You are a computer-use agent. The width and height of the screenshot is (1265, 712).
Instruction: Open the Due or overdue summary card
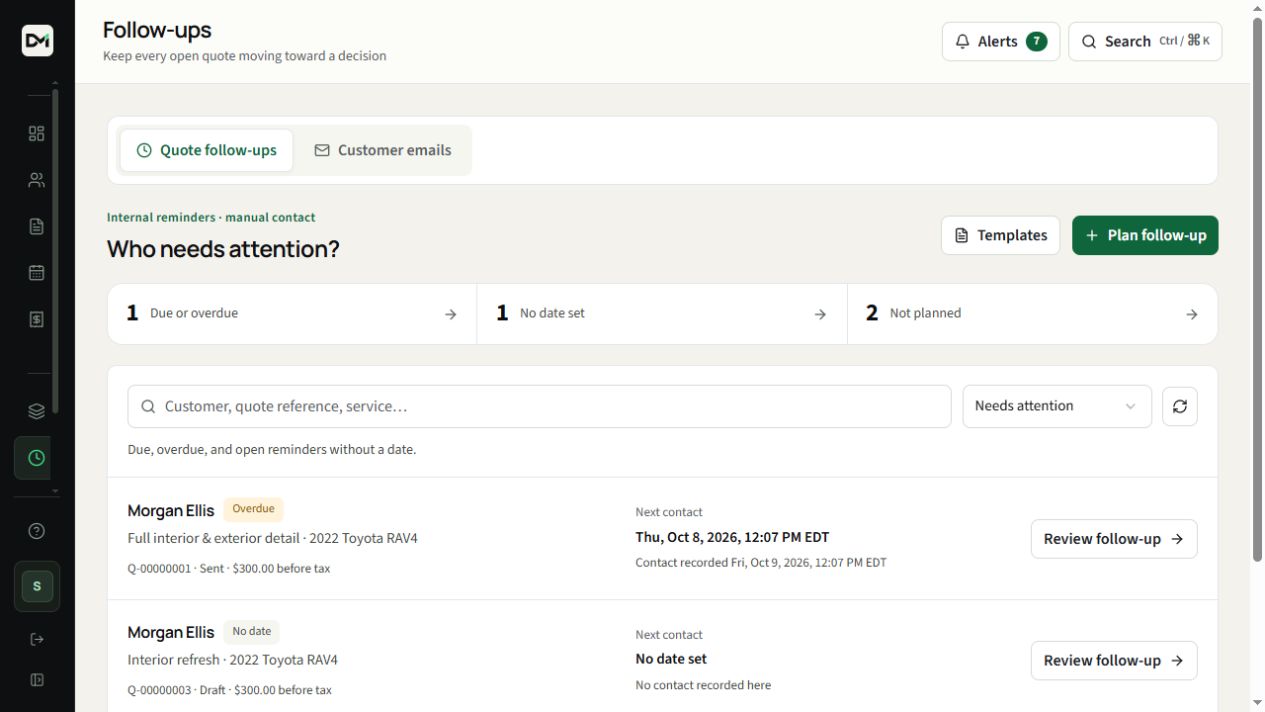click(x=292, y=314)
